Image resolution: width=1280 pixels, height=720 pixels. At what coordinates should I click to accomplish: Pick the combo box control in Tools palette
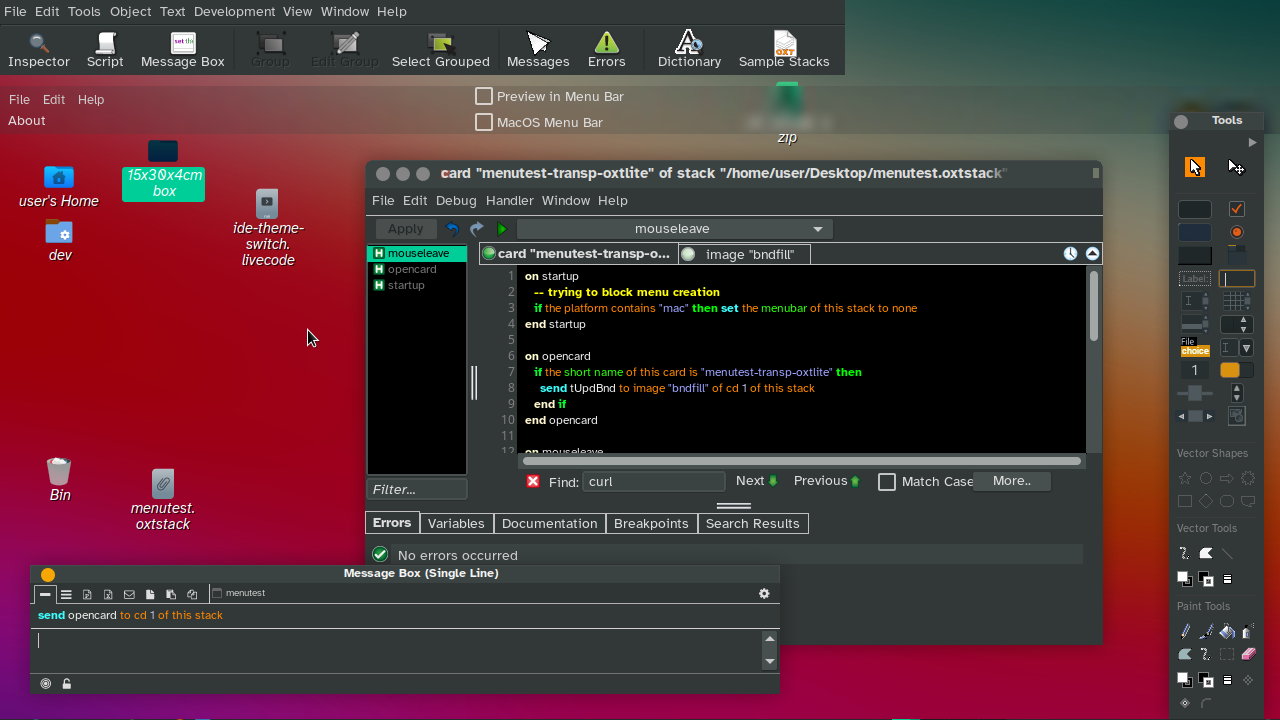point(1237,348)
